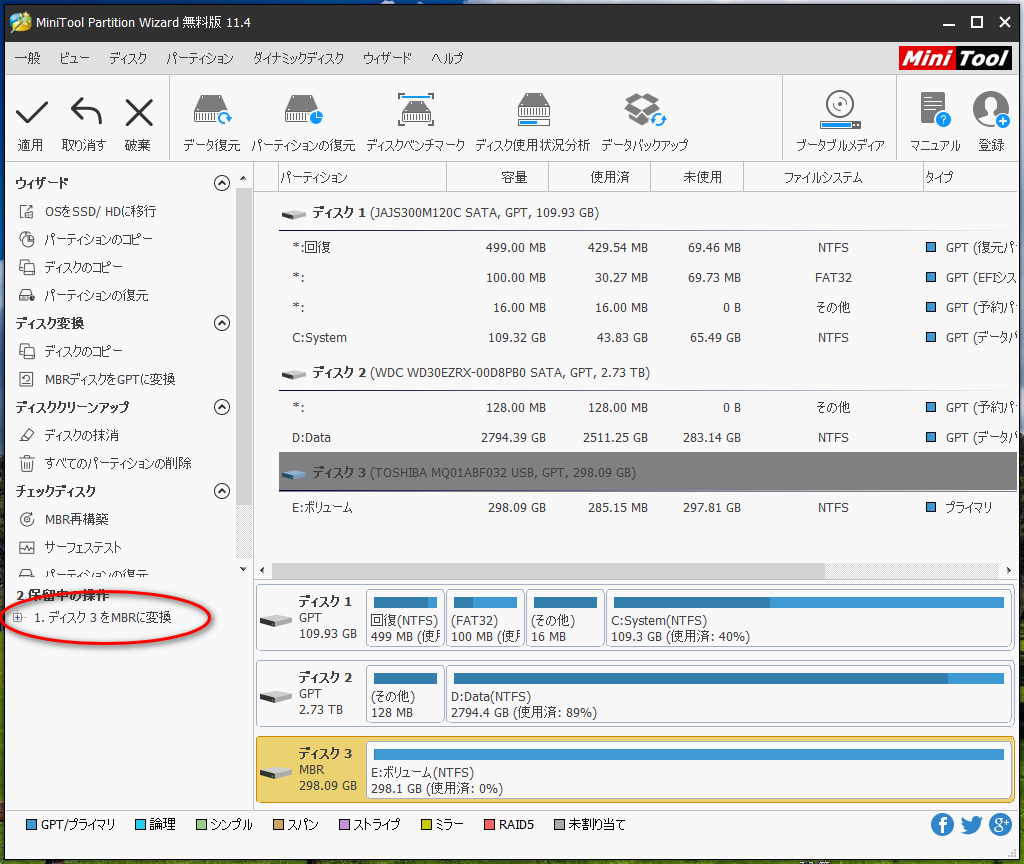The width and height of the screenshot is (1024, 864).
Task: Collapse the ディスク変換 section
Action: (222, 323)
